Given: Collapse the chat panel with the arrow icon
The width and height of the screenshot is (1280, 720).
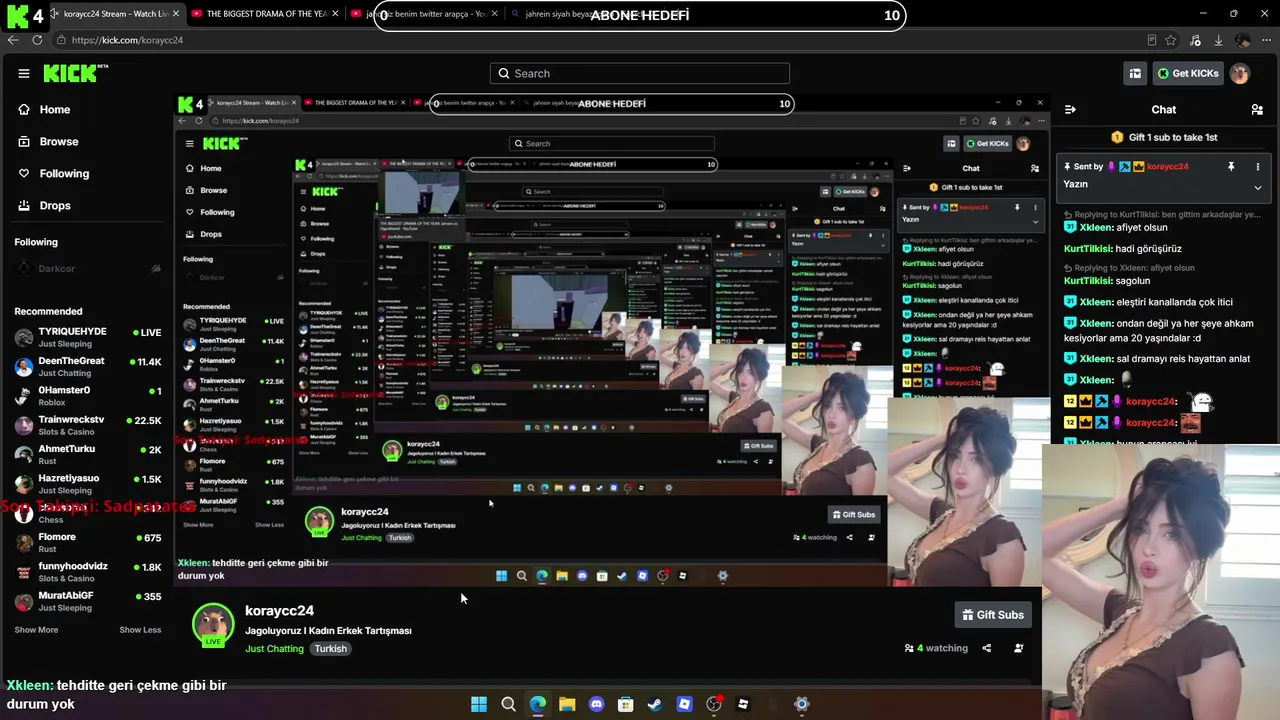Looking at the screenshot, I should tap(1070, 110).
